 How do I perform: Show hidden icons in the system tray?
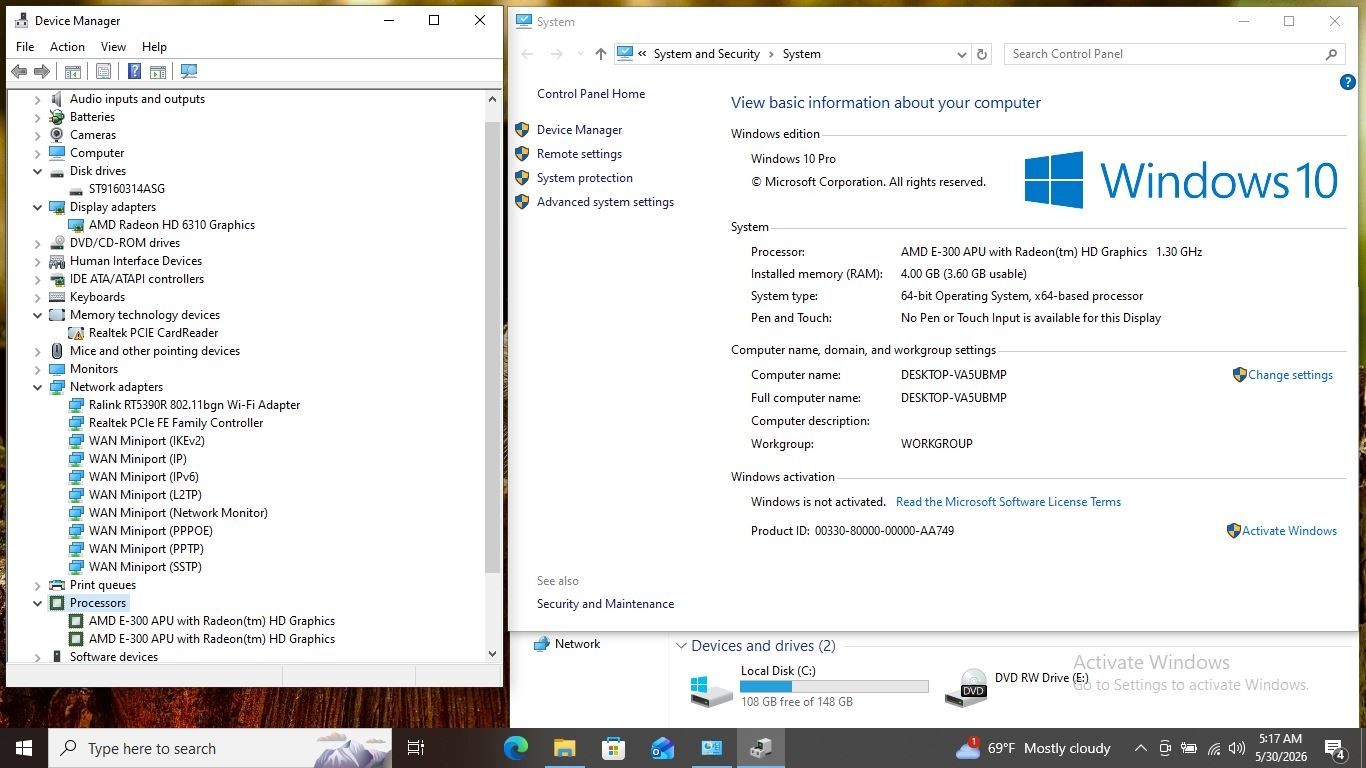coord(1140,748)
